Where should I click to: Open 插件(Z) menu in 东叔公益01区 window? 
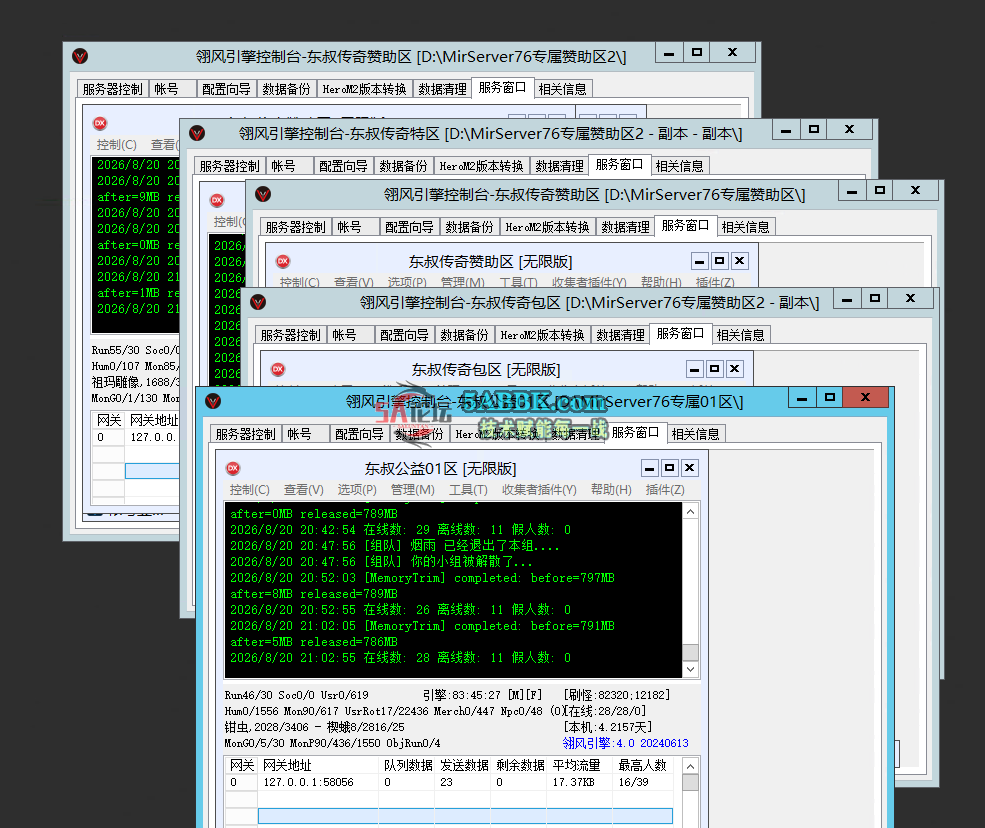(x=665, y=489)
